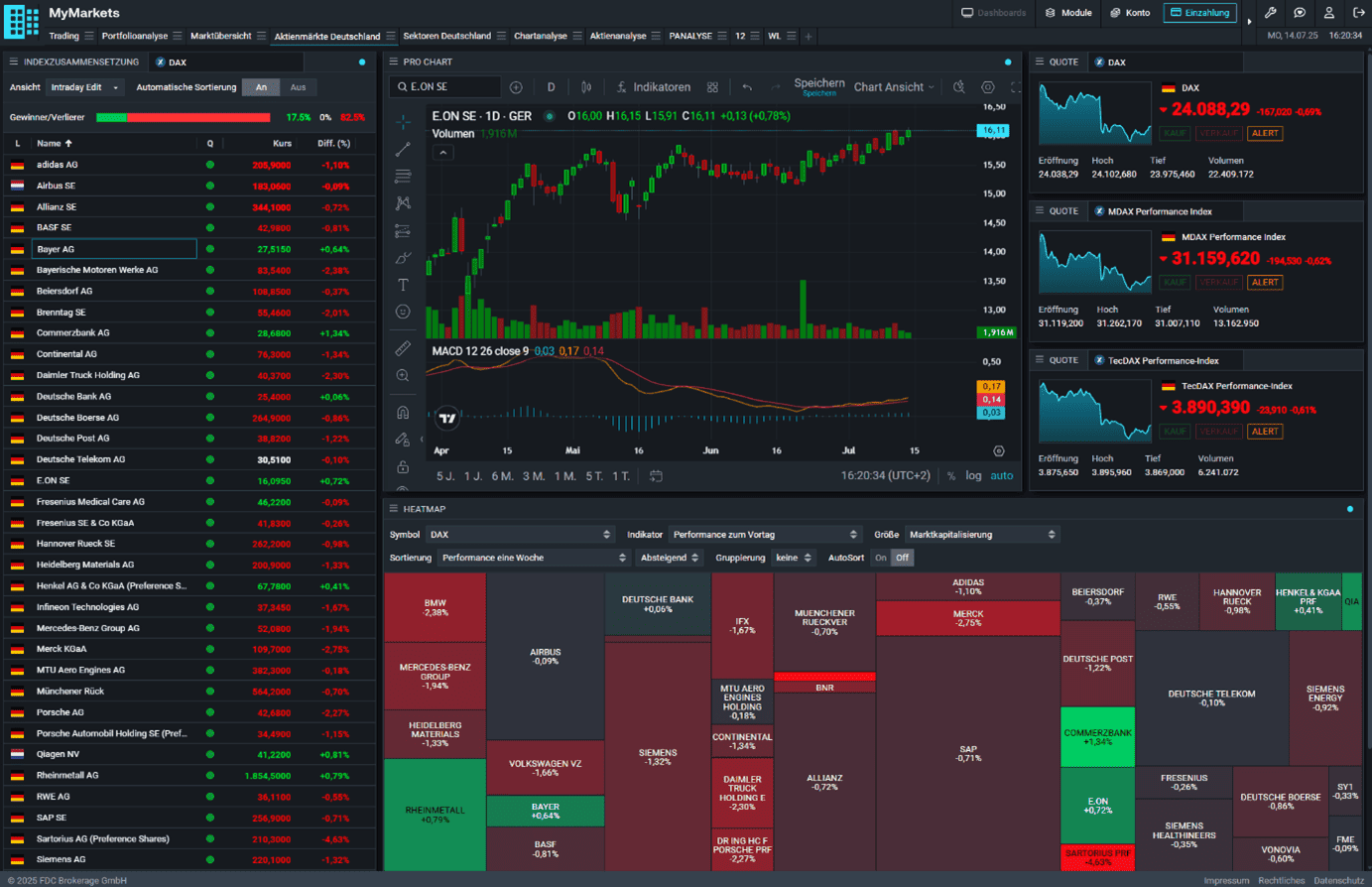
Task: Open the Sortierung Performance eine Woche dropdown
Action: tap(534, 558)
